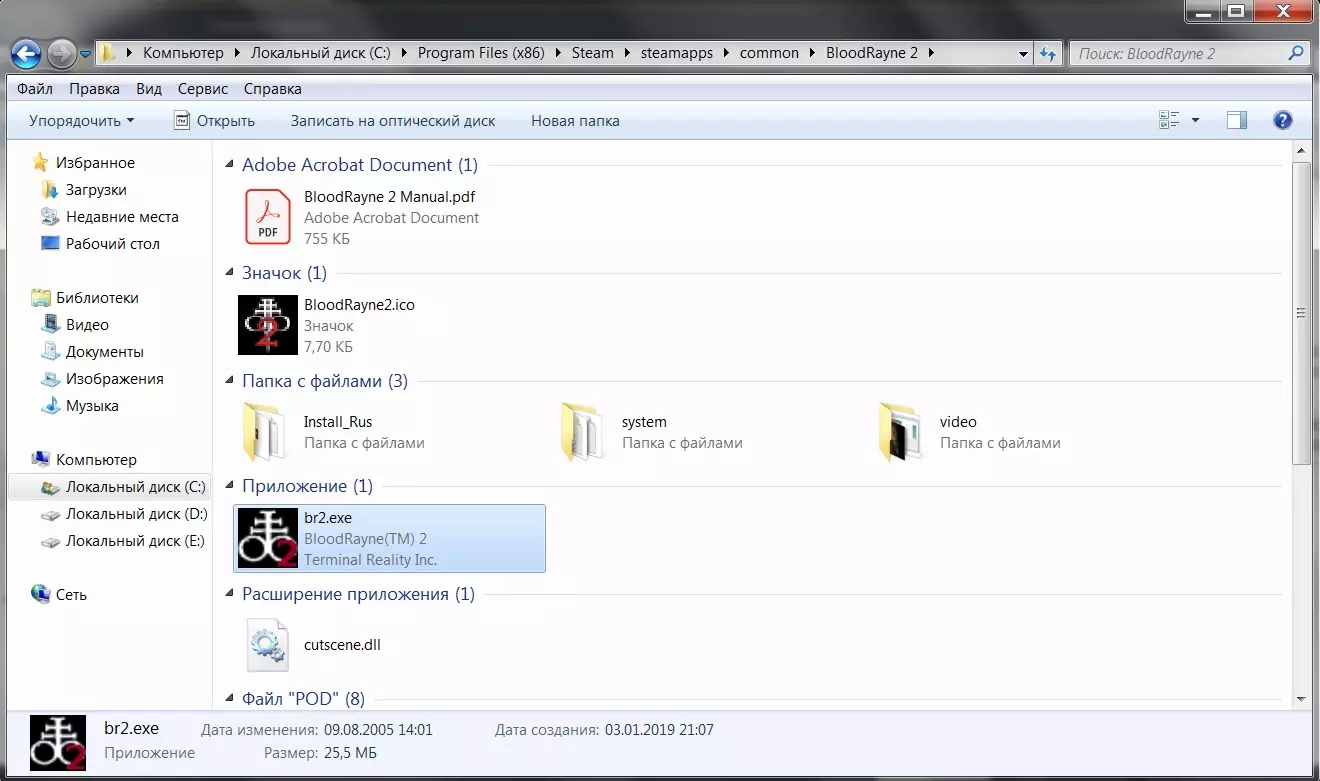Open the Правка menu
1320x781 pixels.
pyautogui.click(x=94, y=89)
